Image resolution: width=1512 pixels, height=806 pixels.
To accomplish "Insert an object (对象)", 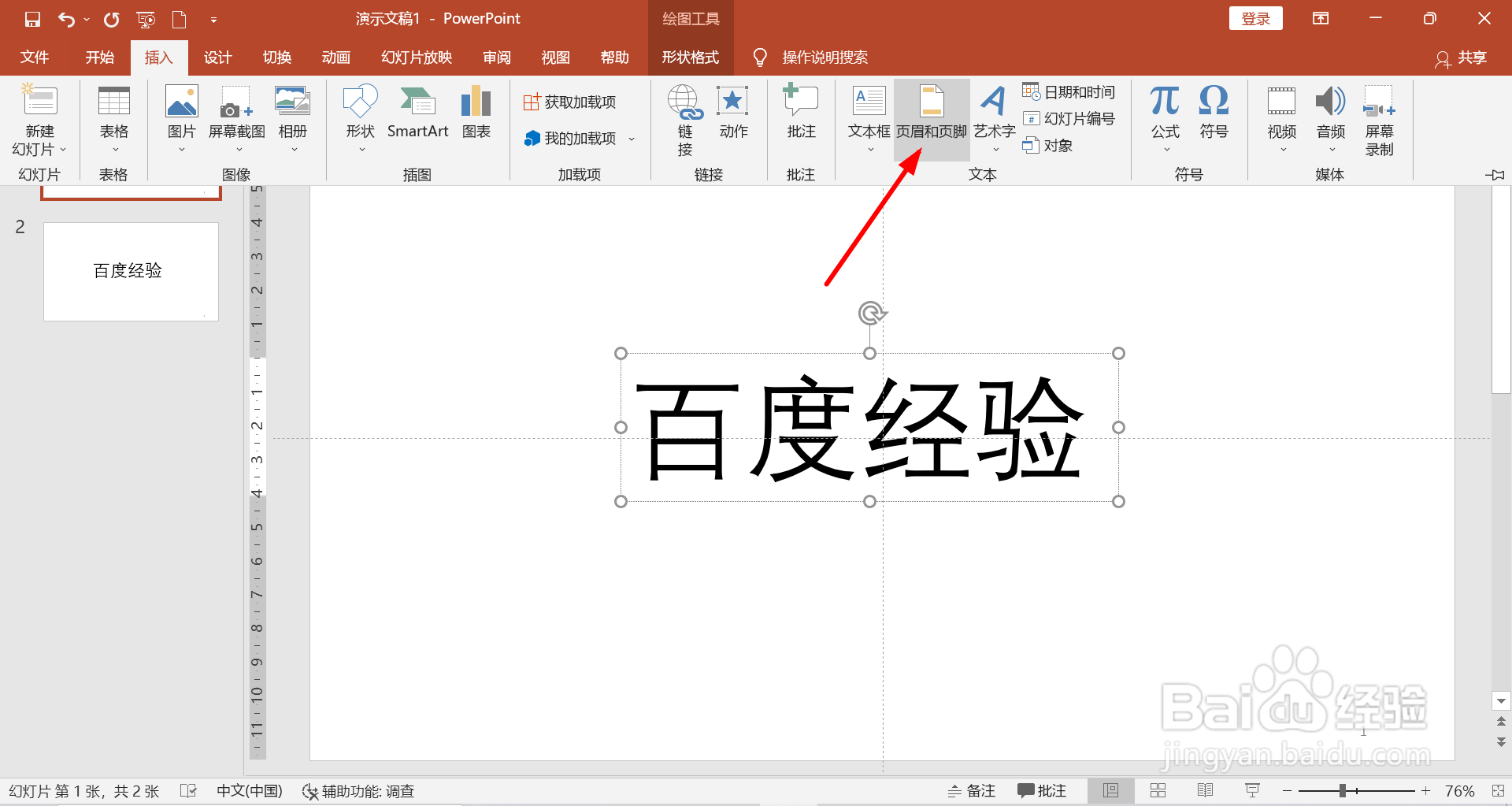I will point(1047,146).
